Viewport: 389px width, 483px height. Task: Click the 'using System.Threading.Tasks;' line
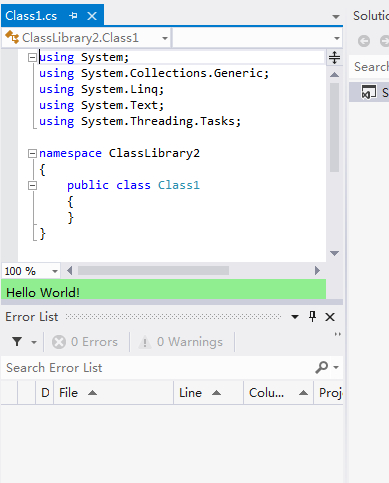click(x=140, y=121)
